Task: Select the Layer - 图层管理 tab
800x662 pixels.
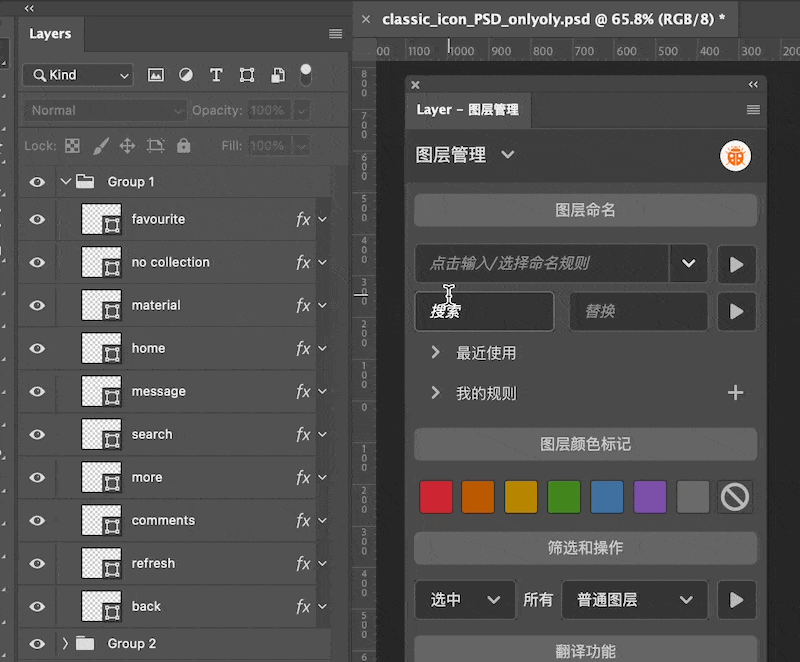Action: point(467,110)
